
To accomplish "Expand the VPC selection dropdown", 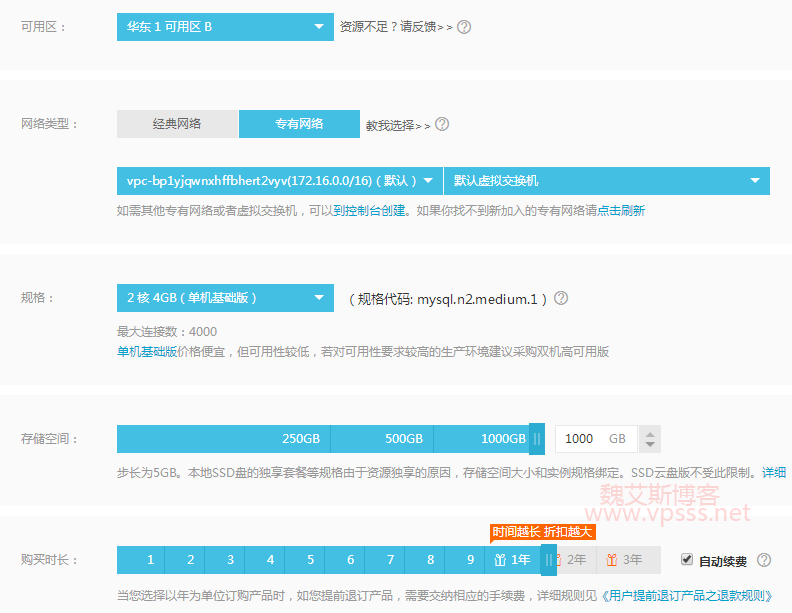I will [x=279, y=181].
